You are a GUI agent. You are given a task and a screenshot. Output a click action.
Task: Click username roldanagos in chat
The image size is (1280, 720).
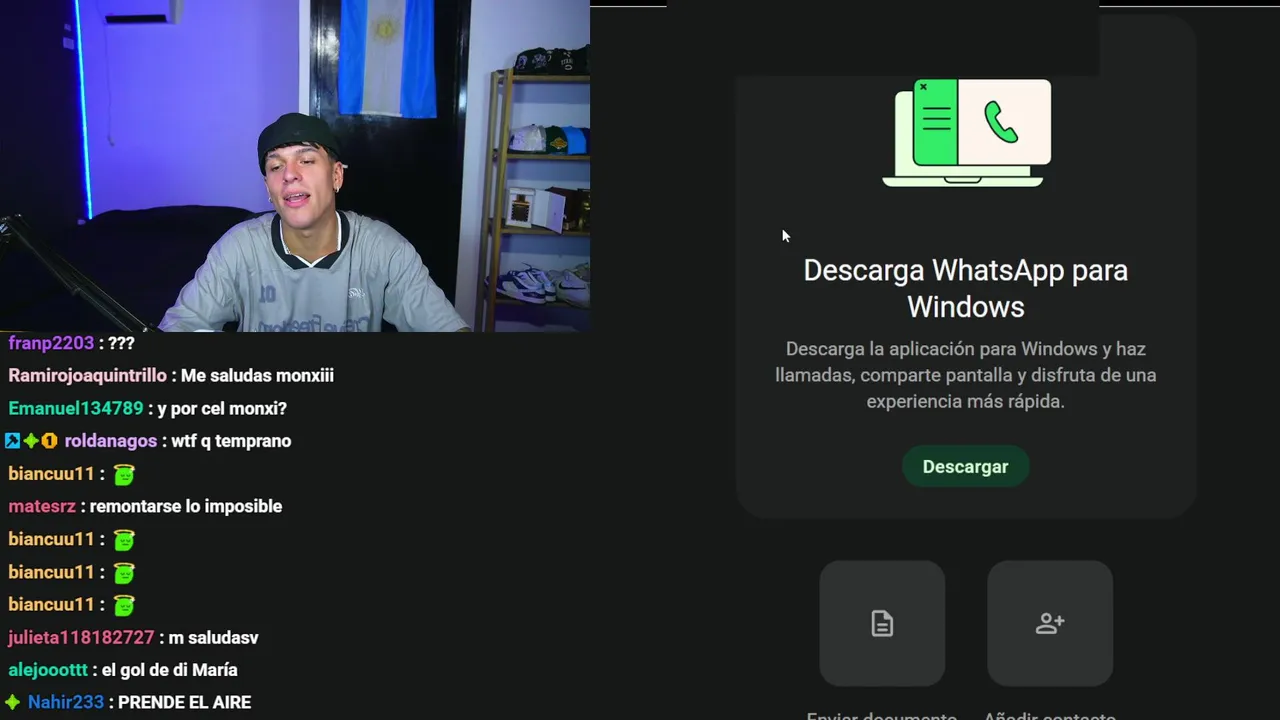111,441
